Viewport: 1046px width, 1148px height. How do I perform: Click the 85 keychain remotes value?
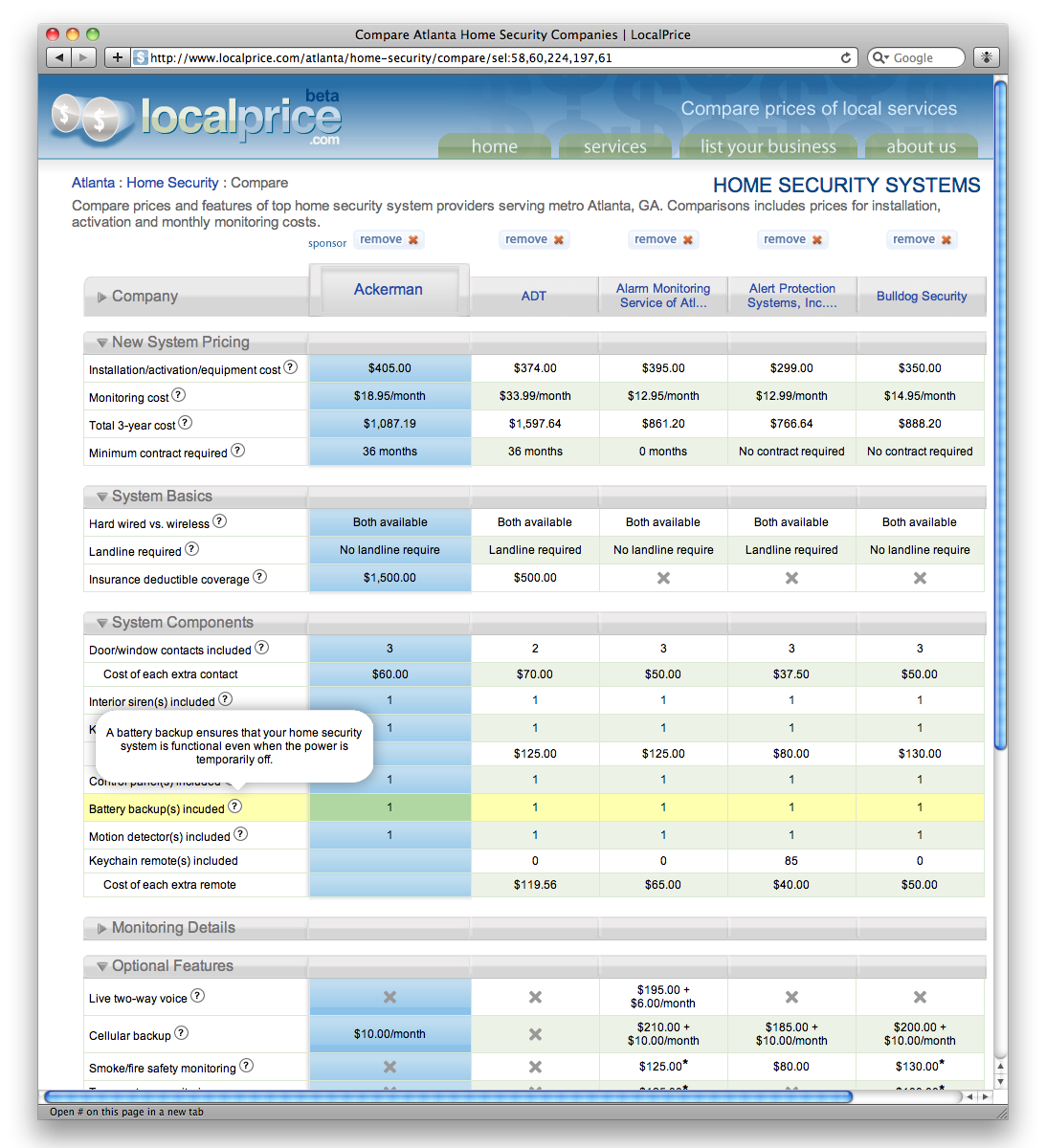pyautogui.click(x=791, y=861)
